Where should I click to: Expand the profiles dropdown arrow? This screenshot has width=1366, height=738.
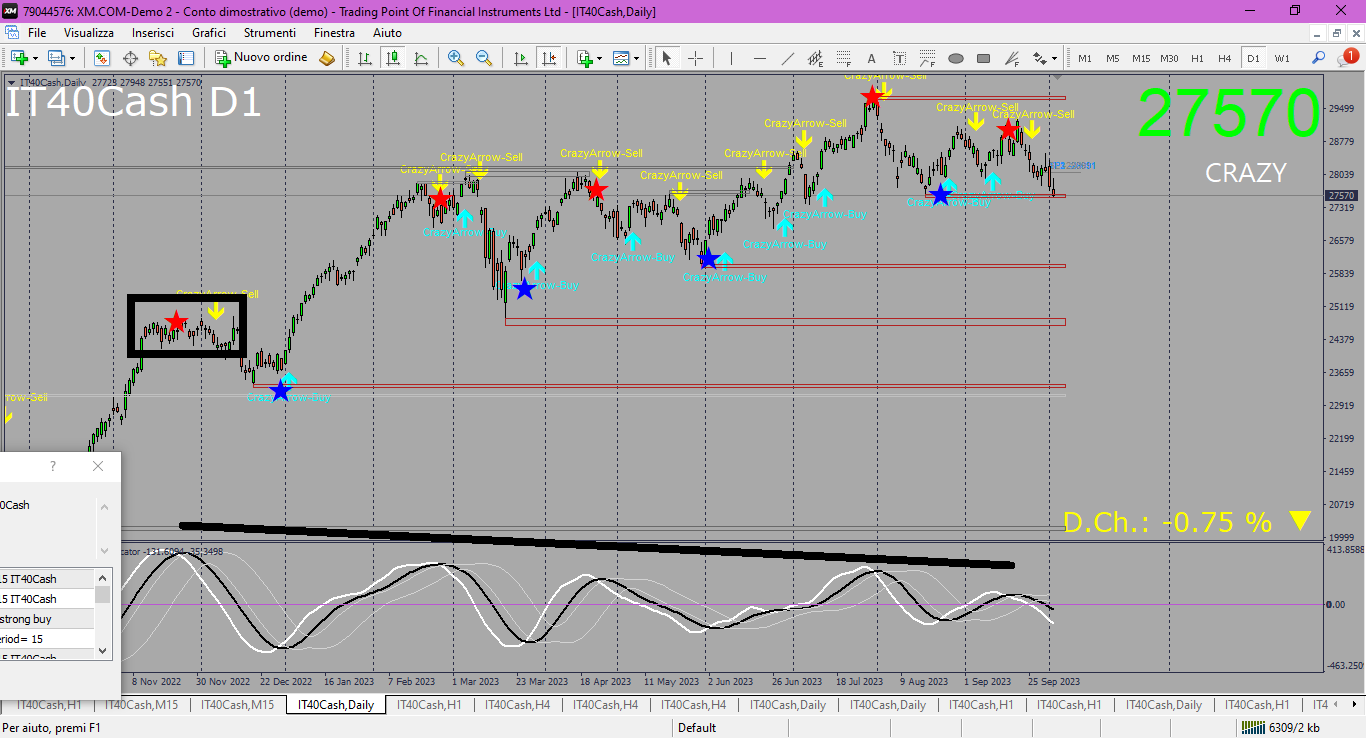[x=72, y=59]
